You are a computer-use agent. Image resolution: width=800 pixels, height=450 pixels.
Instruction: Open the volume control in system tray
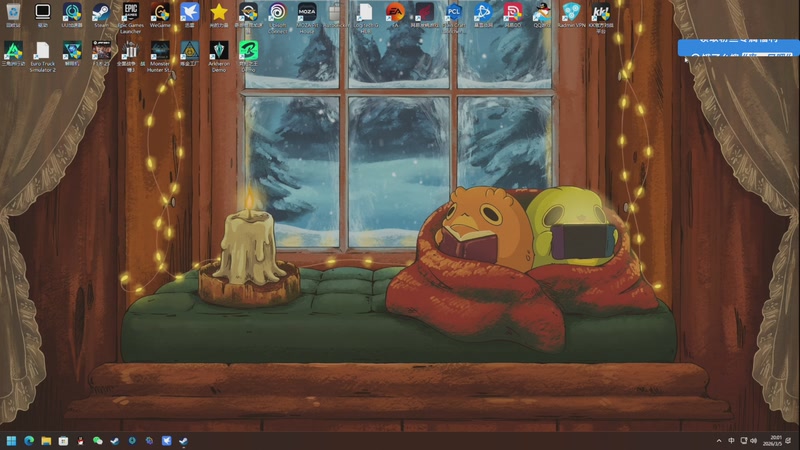tap(754, 441)
